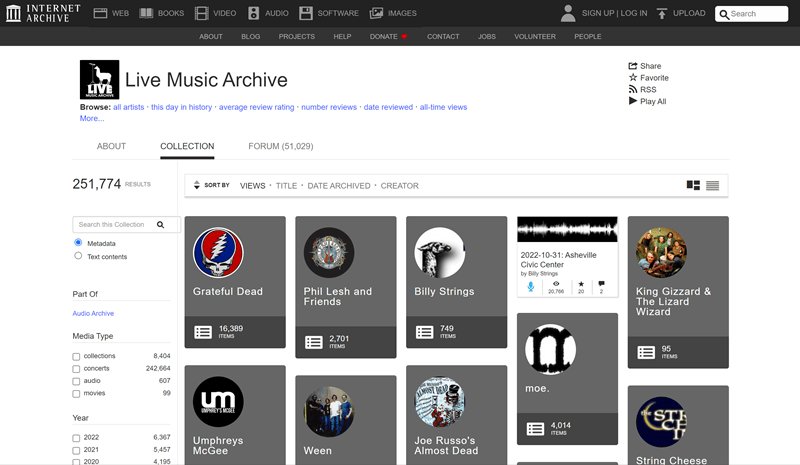Open the Audio Archive link

[x=93, y=313]
